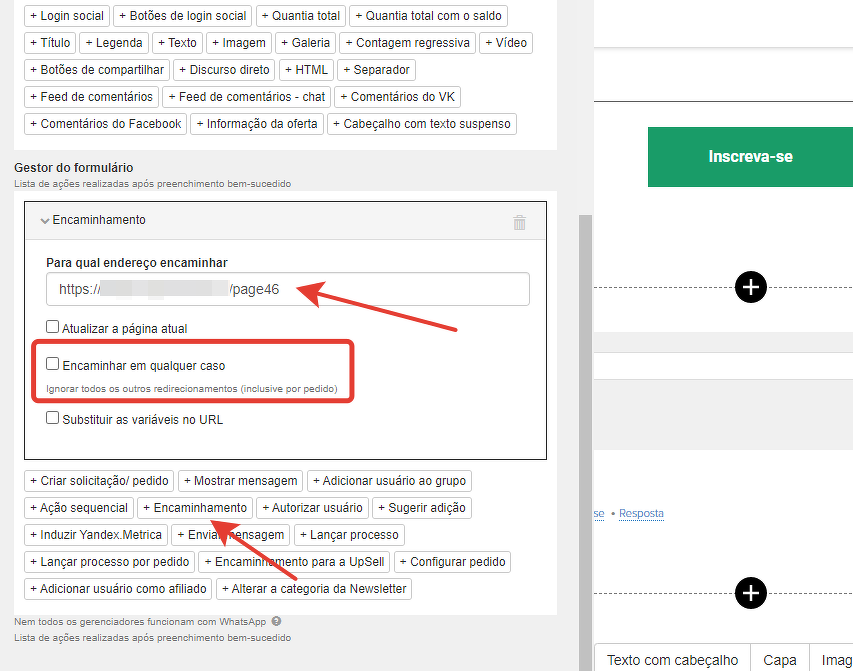Add the '+ Encaminhamento' action
853x671 pixels.
[x=194, y=508]
